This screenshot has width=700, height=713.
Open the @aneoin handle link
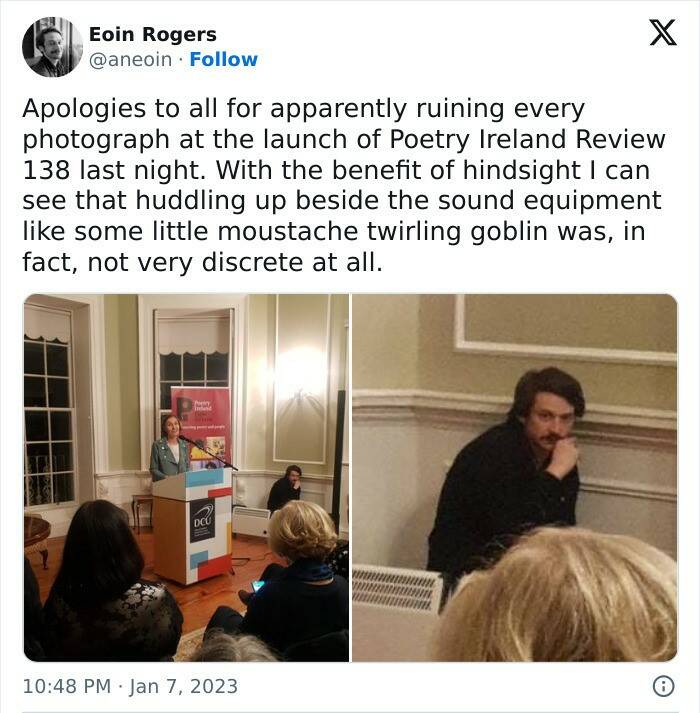(x=132, y=59)
